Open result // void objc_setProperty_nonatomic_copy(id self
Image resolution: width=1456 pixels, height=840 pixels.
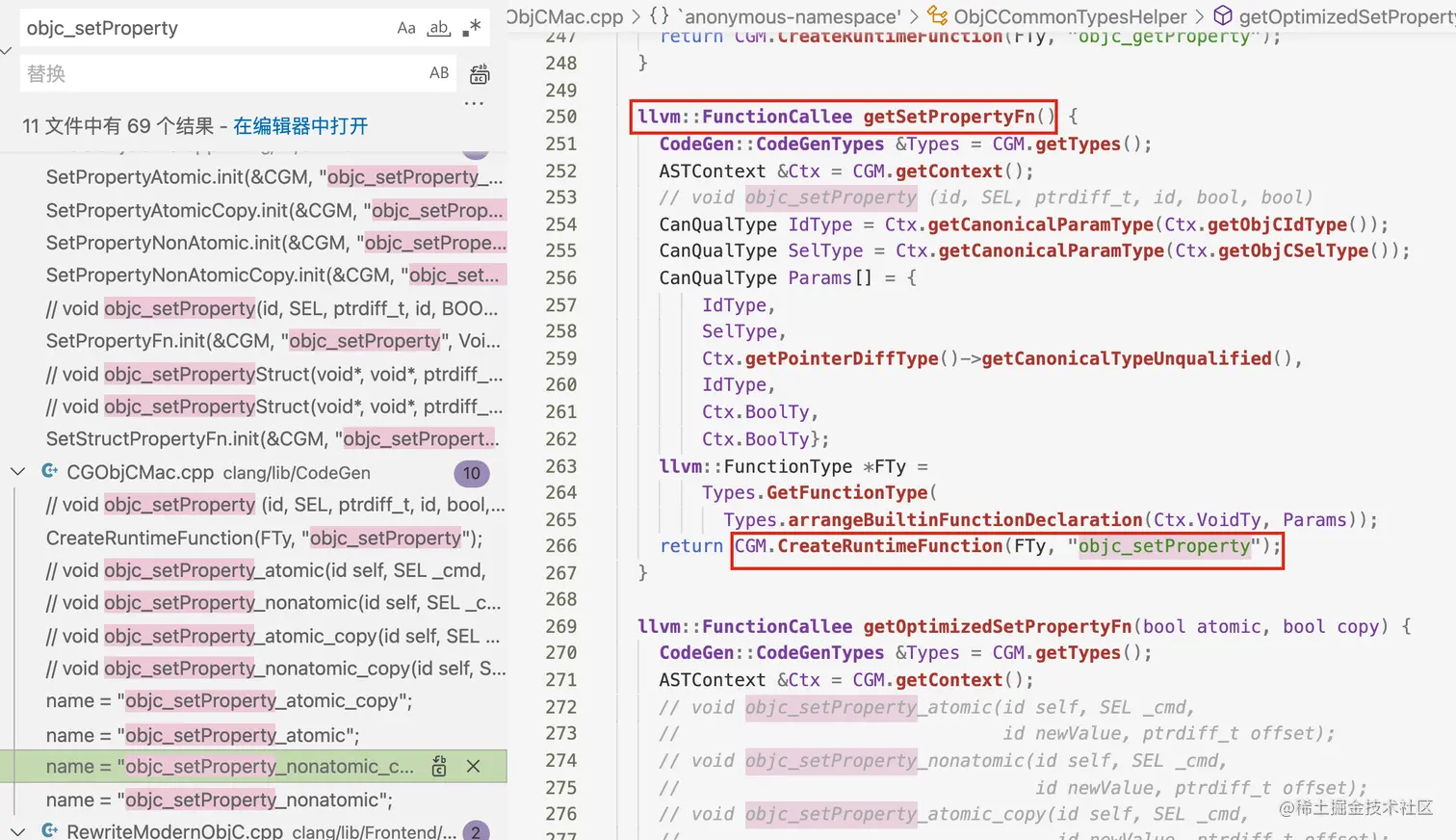coord(275,669)
